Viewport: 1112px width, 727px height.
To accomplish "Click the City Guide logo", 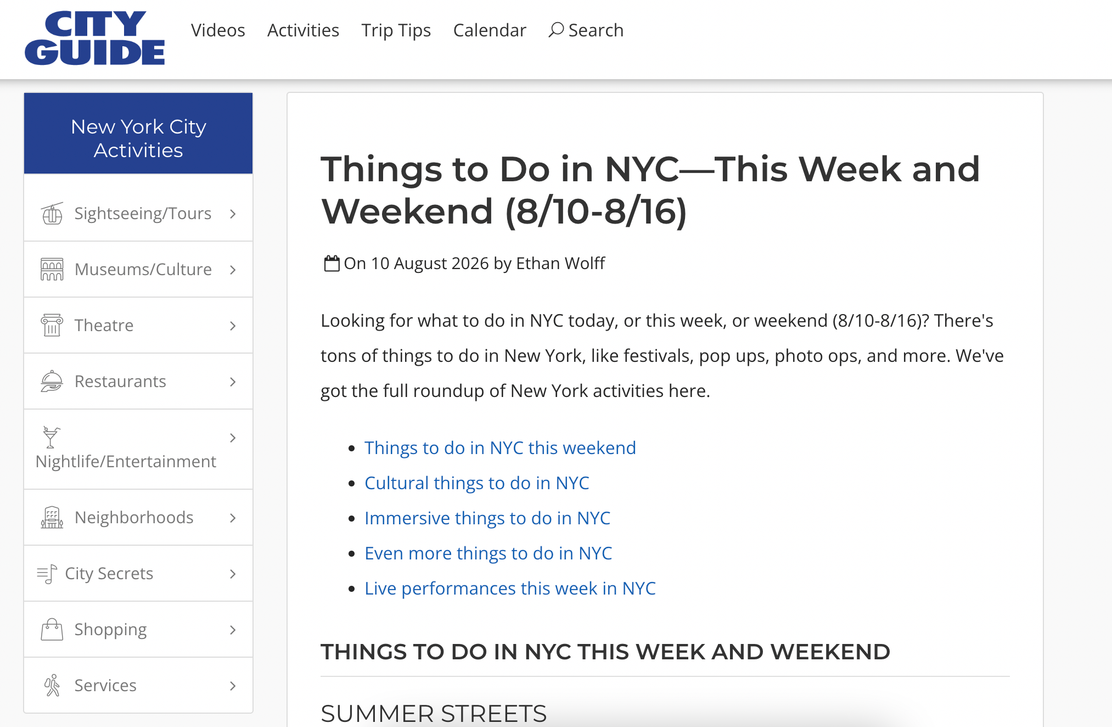I will [95, 38].
